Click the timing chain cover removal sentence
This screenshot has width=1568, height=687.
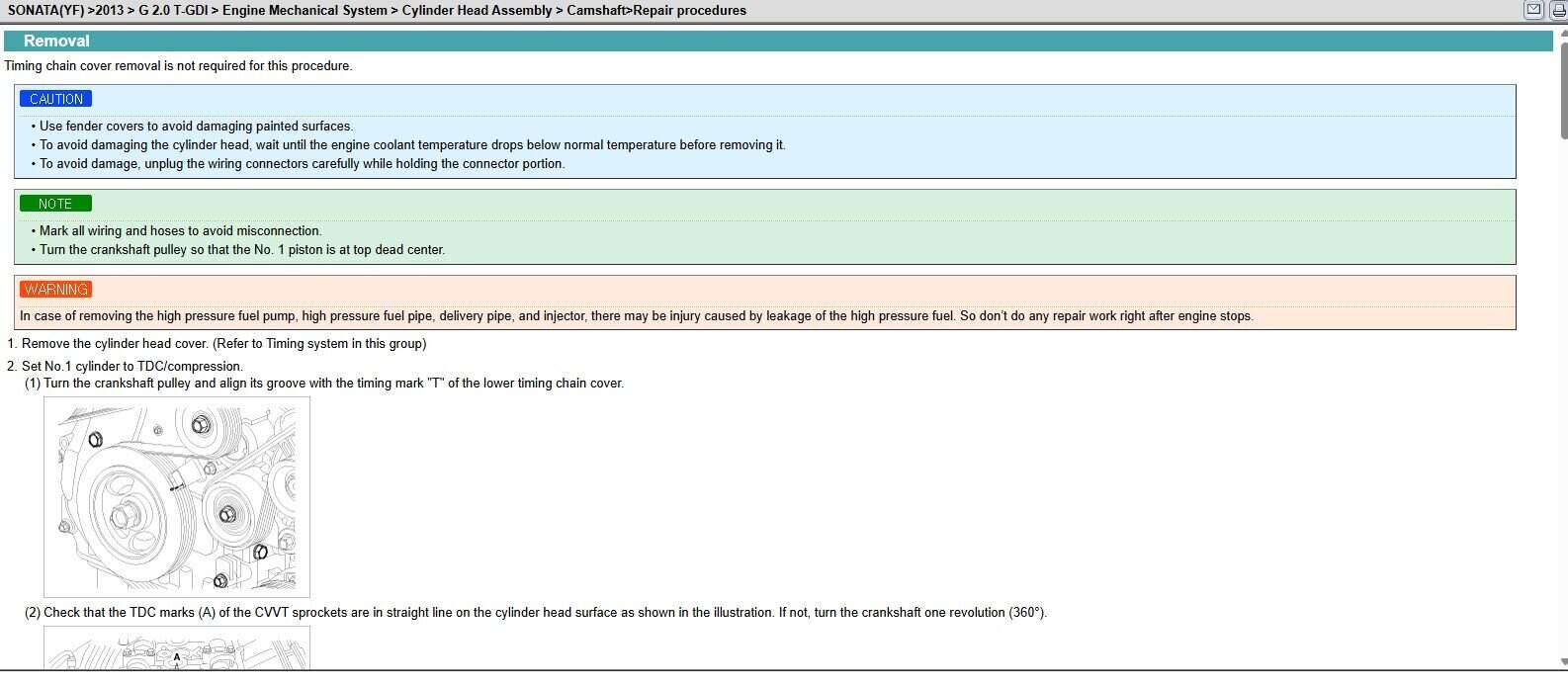point(178,66)
